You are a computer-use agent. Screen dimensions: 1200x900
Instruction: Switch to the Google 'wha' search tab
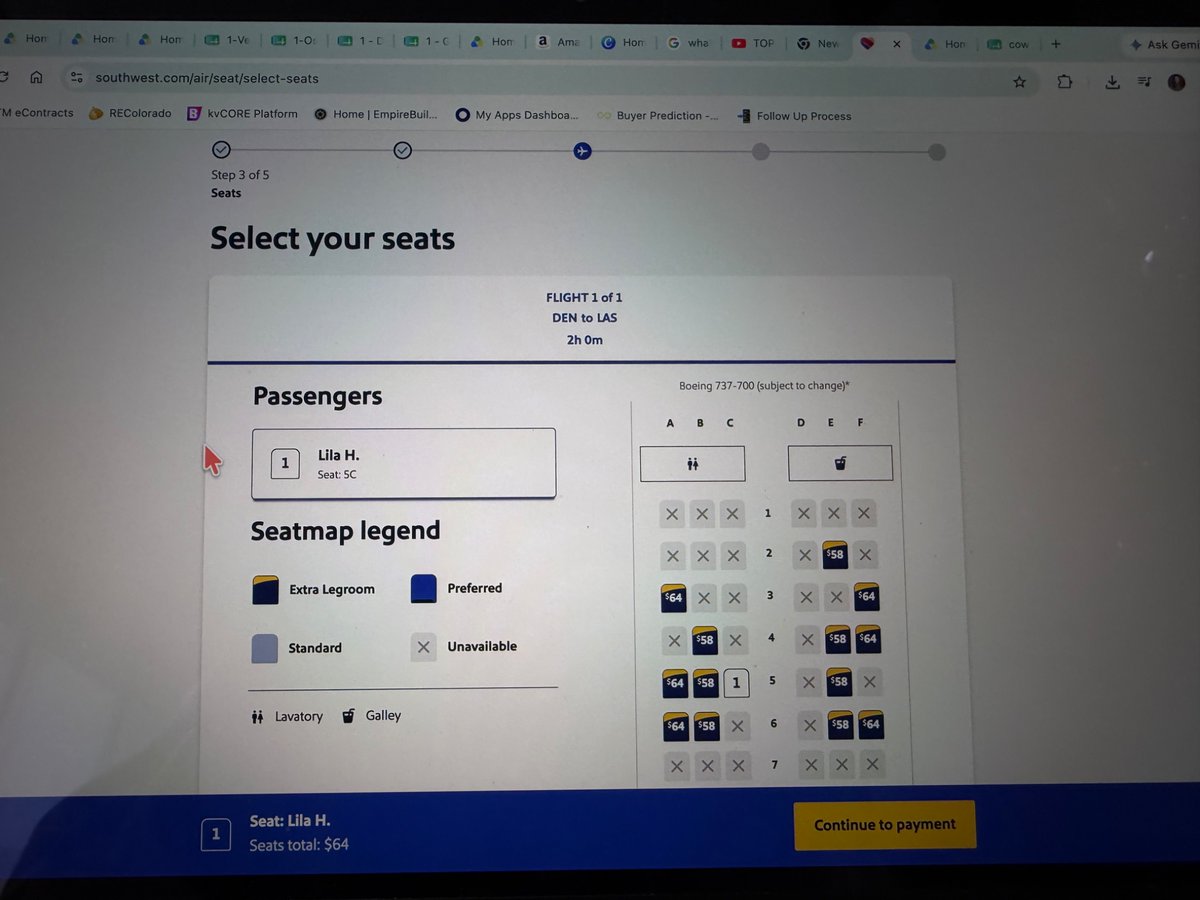tap(689, 43)
